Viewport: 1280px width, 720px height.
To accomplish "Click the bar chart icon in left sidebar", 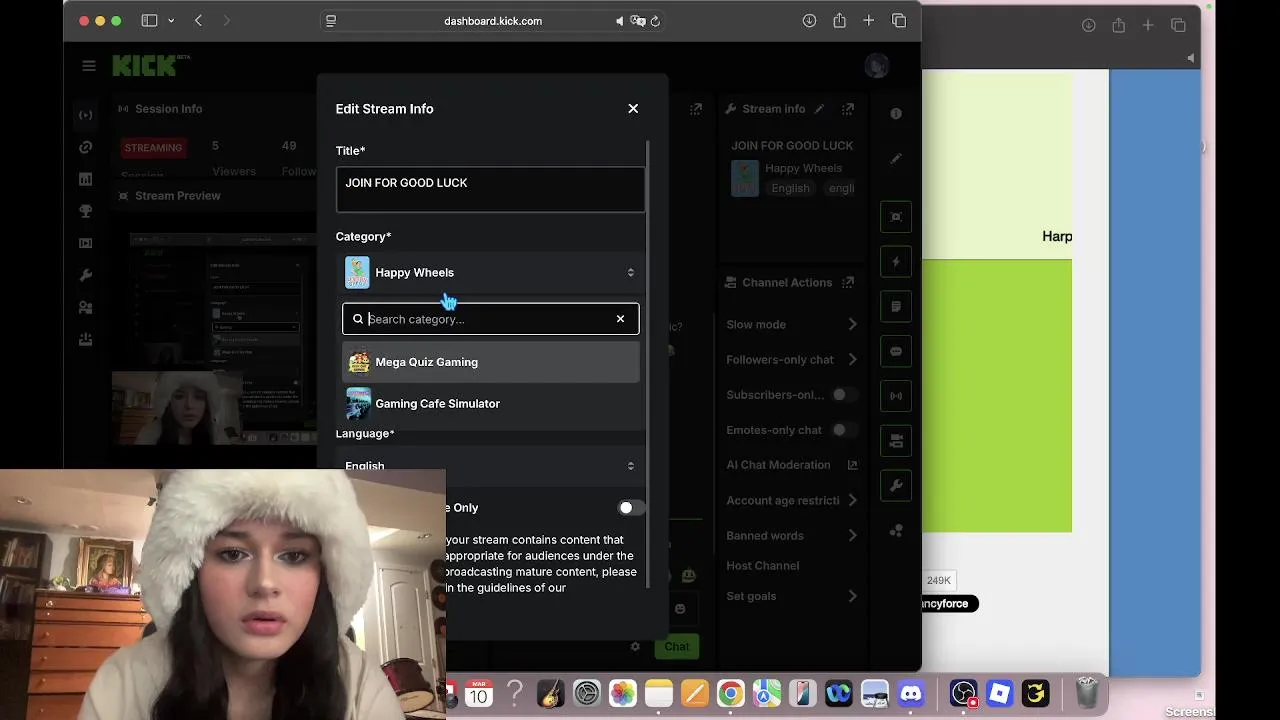I will pos(86,179).
